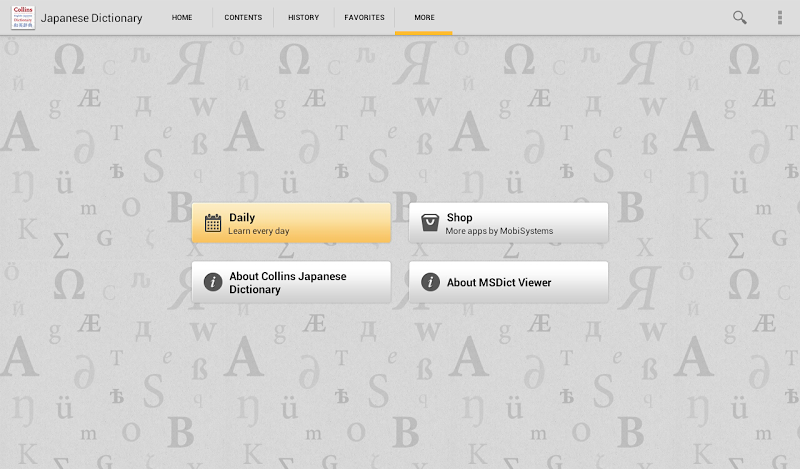Click the calendar icon on Daily
Image resolution: width=800 pixels, height=469 pixels.
[213, 223]
